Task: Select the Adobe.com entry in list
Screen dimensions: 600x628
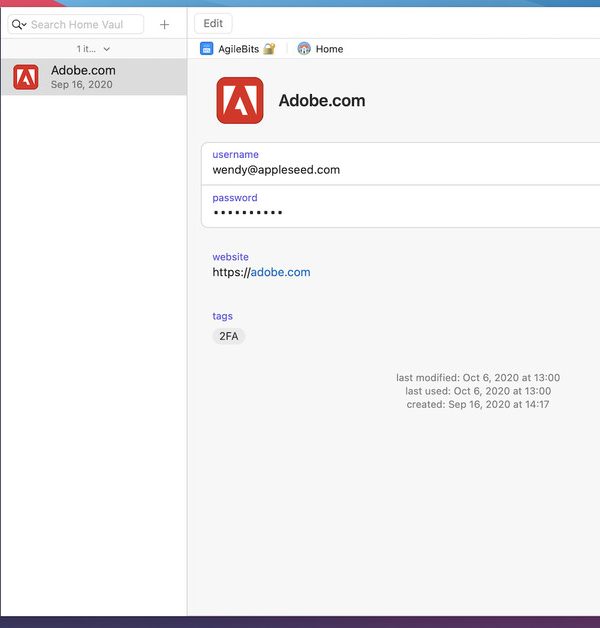Action: [x=93, y=77]
